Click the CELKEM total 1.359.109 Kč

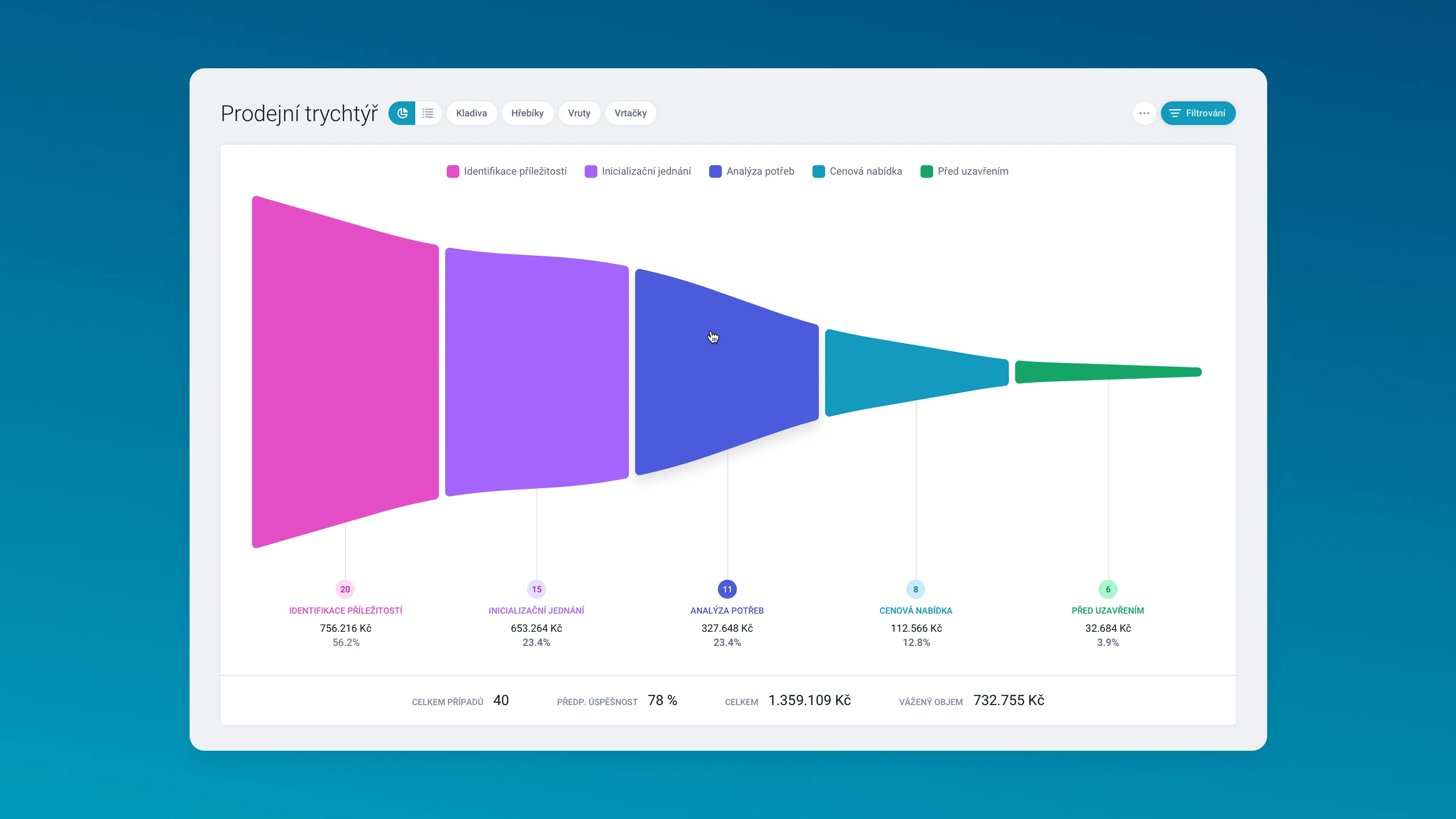point(810,700)
